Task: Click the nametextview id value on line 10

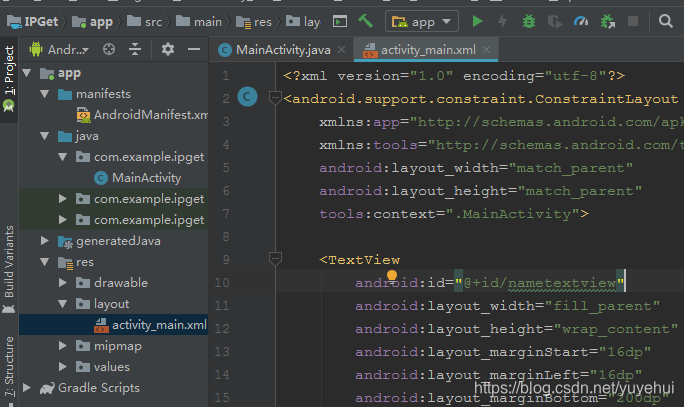Action: tap(561, 283)
